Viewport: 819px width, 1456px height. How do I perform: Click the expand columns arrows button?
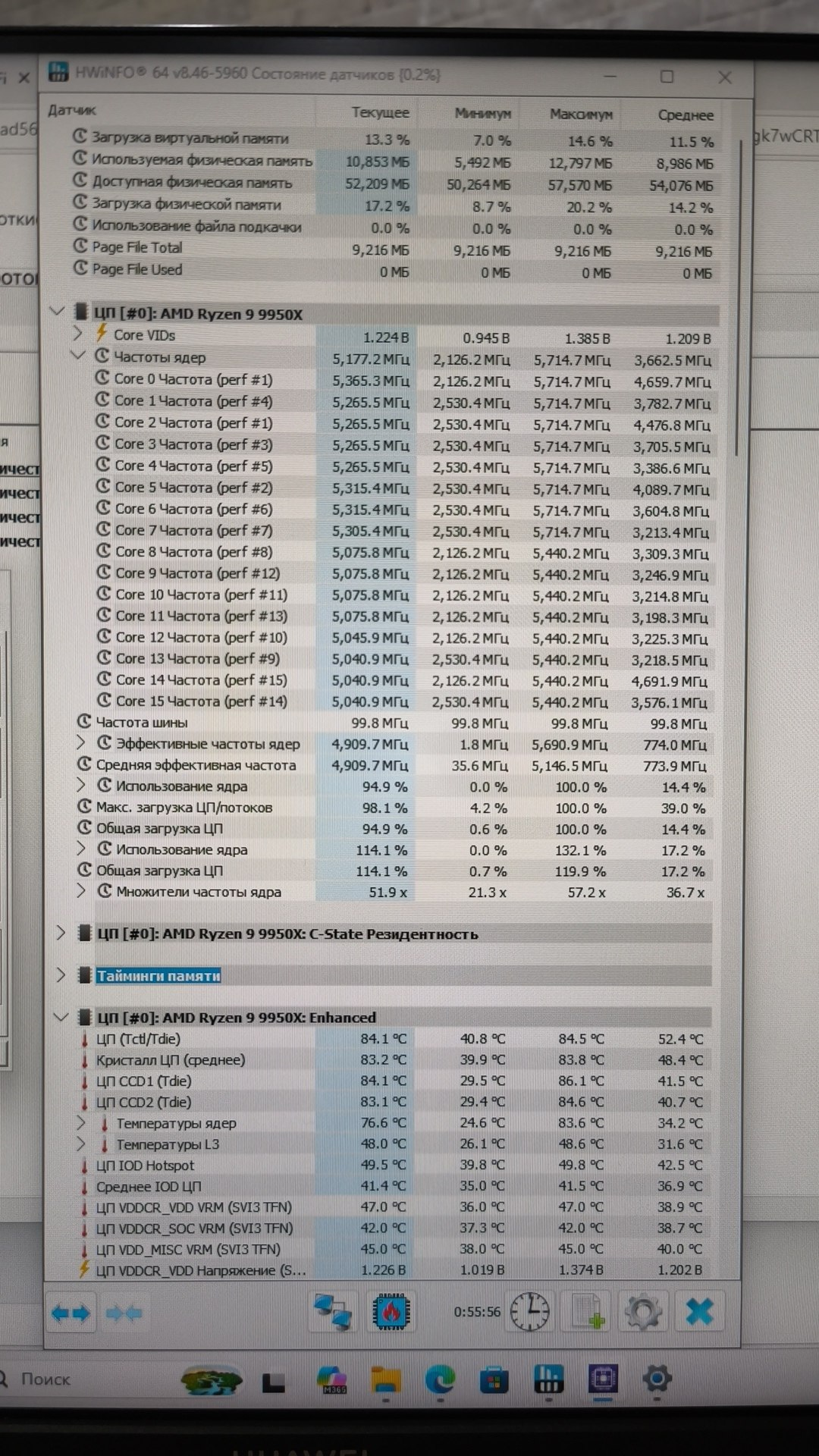(x=71, y=1313)
